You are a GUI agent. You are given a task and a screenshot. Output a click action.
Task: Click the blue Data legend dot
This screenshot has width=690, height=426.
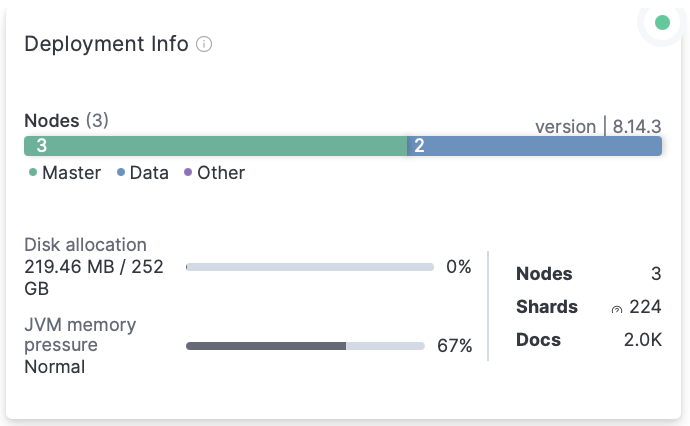point(121,173)
